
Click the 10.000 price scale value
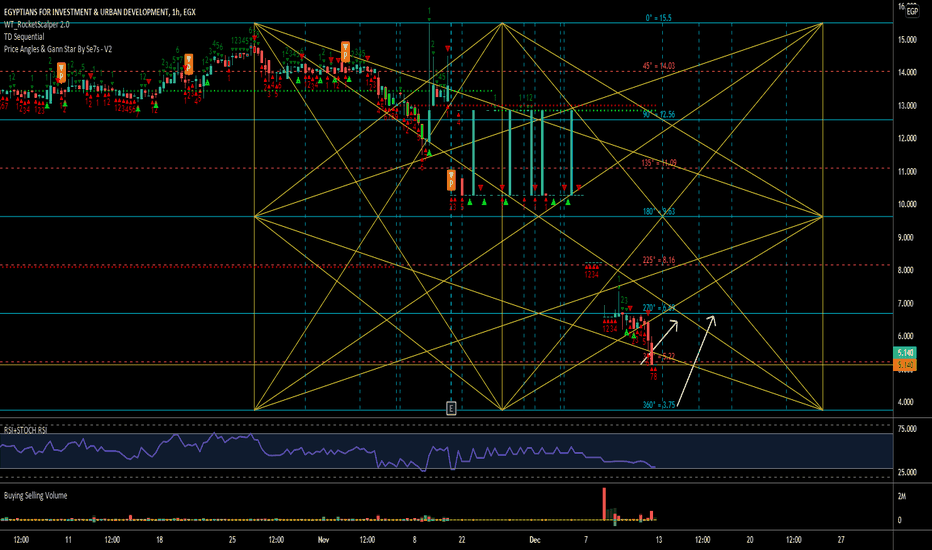(907, 204)
